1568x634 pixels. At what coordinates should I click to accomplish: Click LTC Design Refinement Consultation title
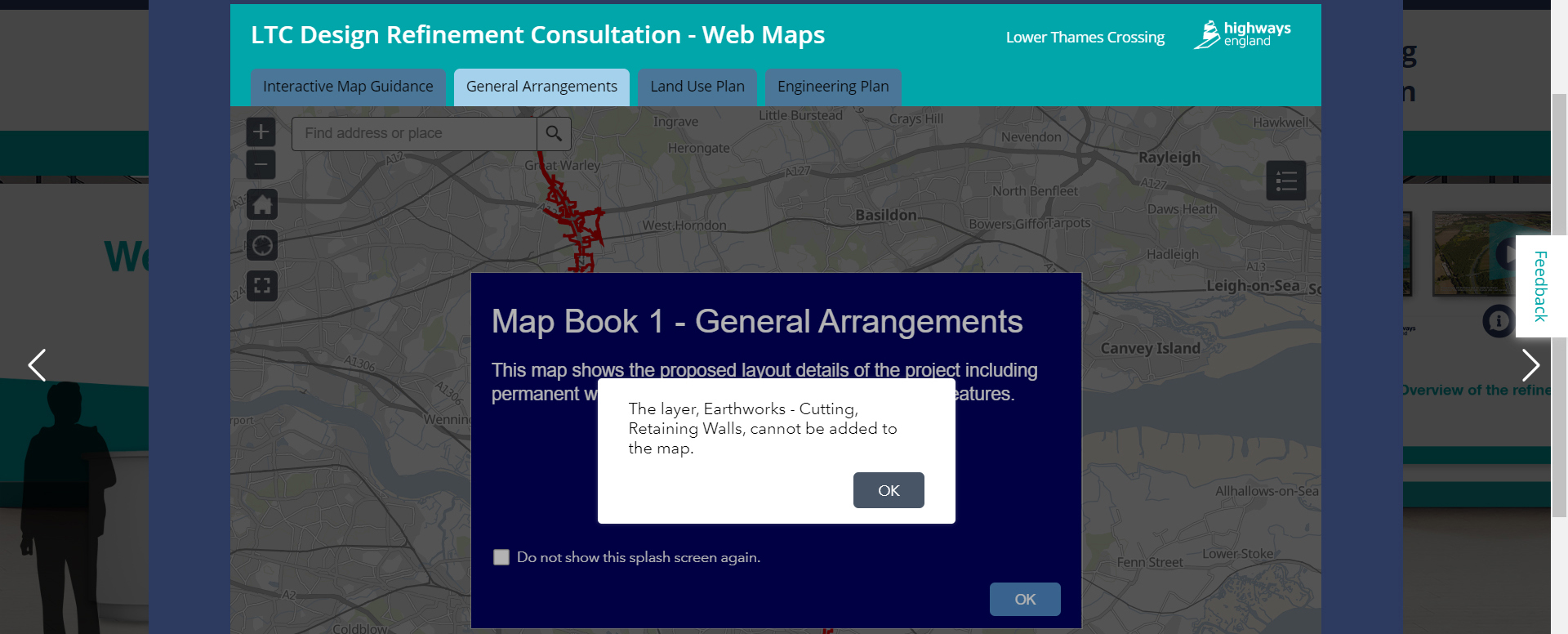pos(537,34)
